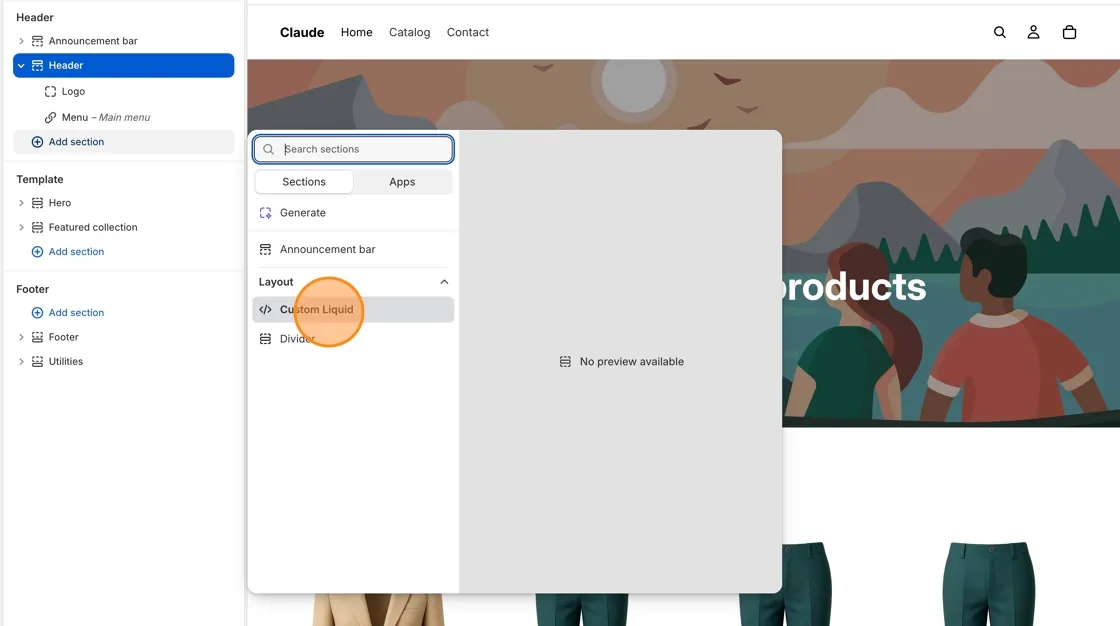Select Announcement bar in section picker

353,249
